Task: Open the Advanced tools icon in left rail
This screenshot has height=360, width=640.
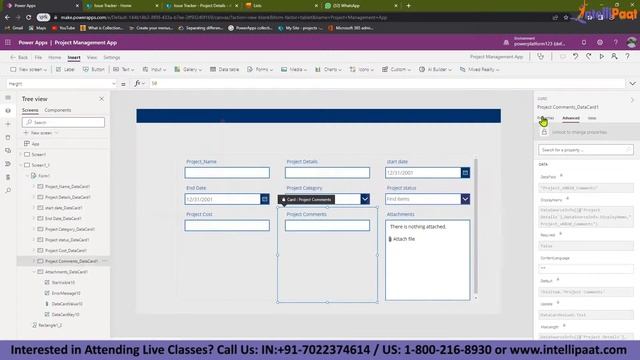Action: [8, 177]
